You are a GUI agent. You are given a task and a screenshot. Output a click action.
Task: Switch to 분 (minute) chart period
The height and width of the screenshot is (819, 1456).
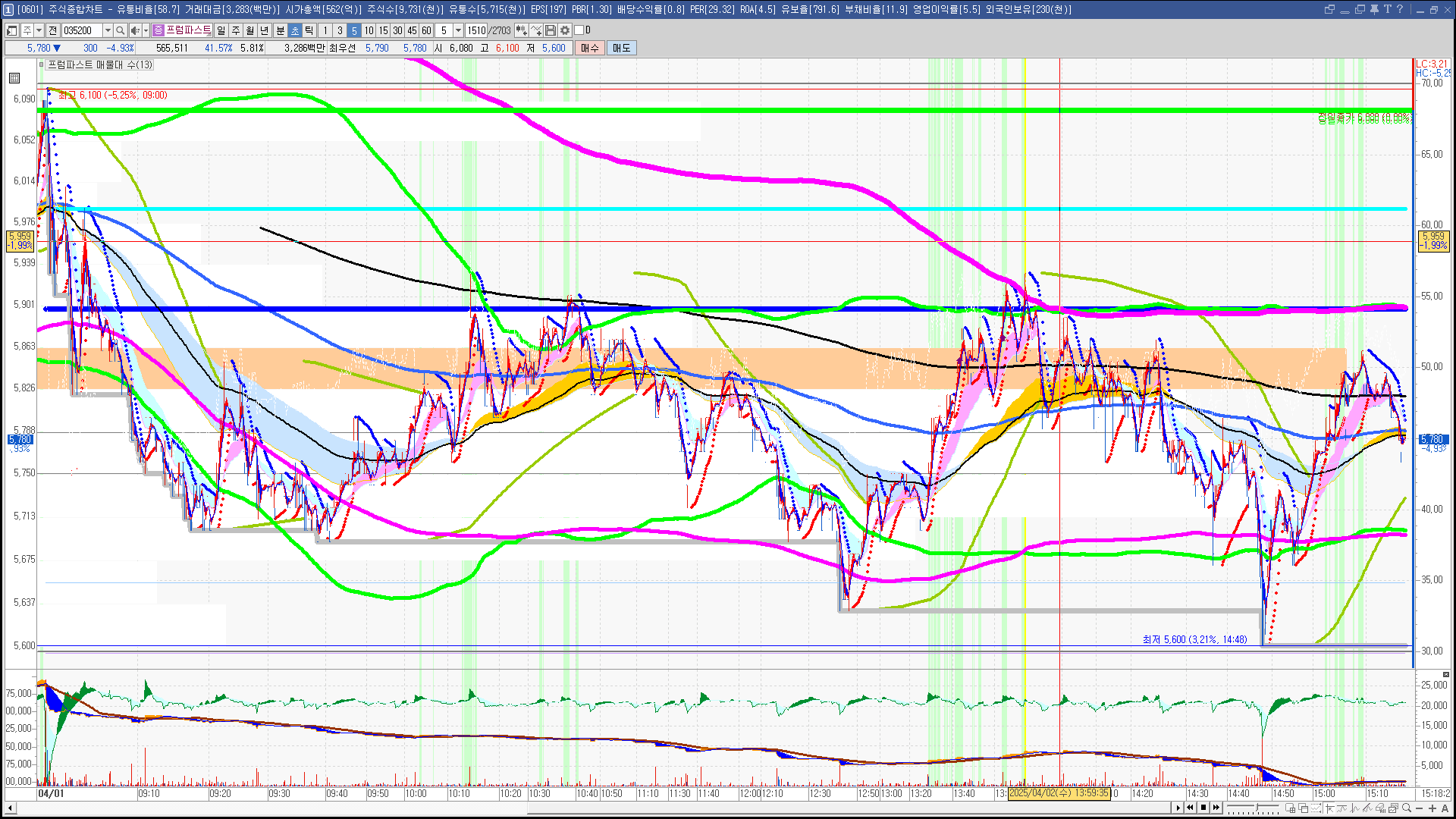tap(280, 30)
